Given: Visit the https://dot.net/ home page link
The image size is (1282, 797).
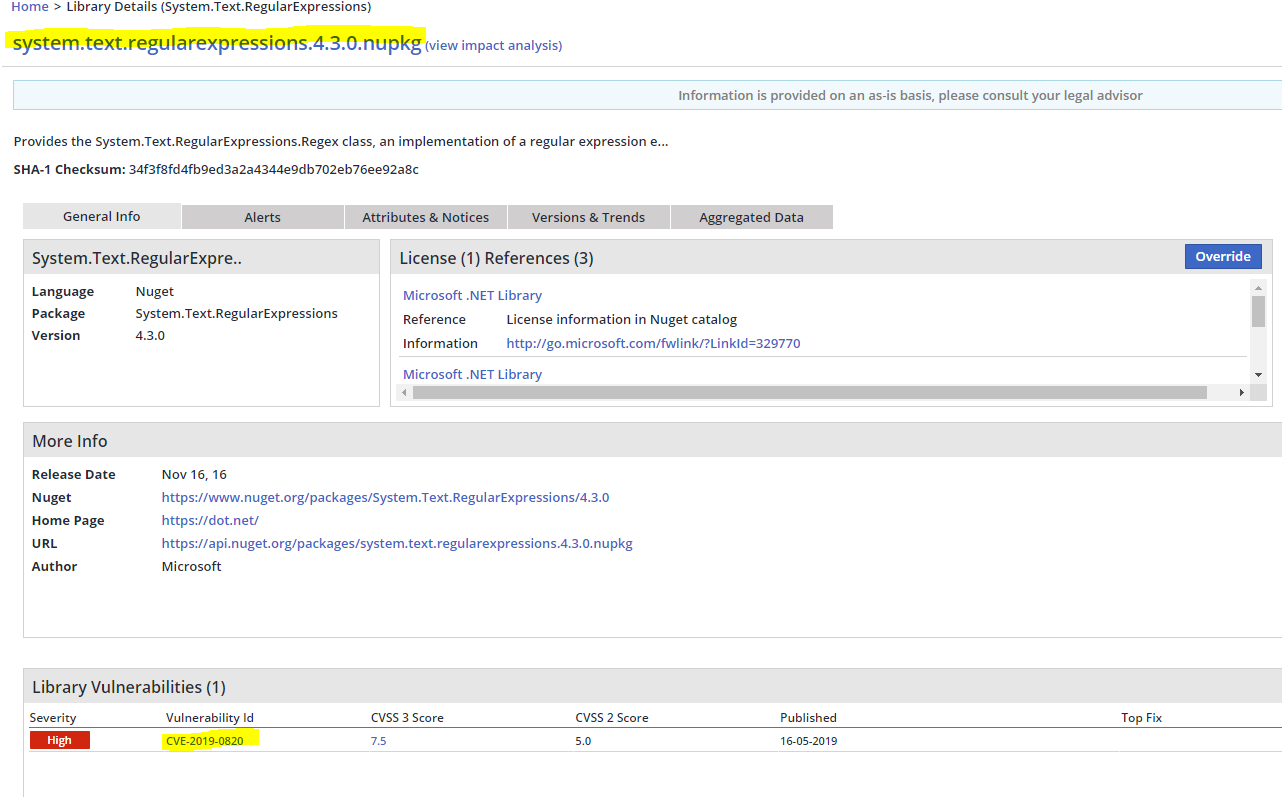Looking at the screenshot, I should pos(210,520).
